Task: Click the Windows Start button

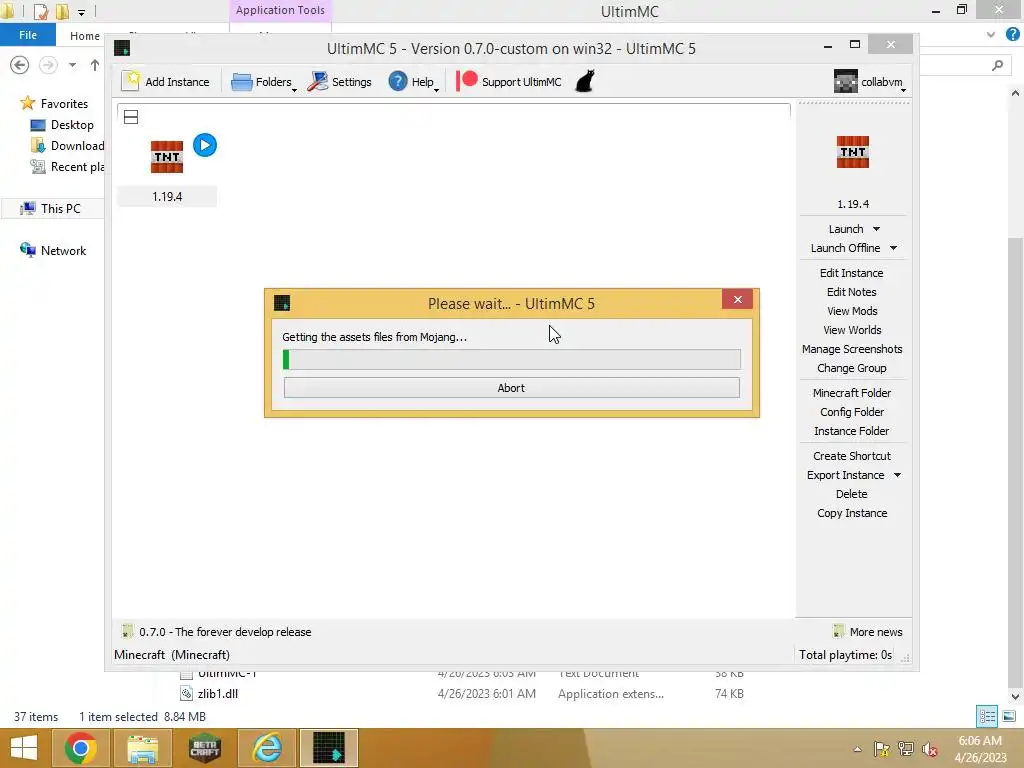Action: coord(24,748)
